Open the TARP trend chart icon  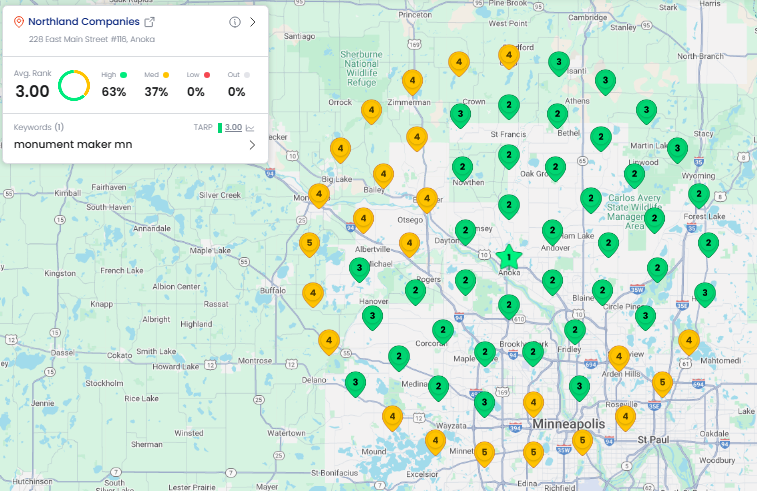(x=251, y=128)
